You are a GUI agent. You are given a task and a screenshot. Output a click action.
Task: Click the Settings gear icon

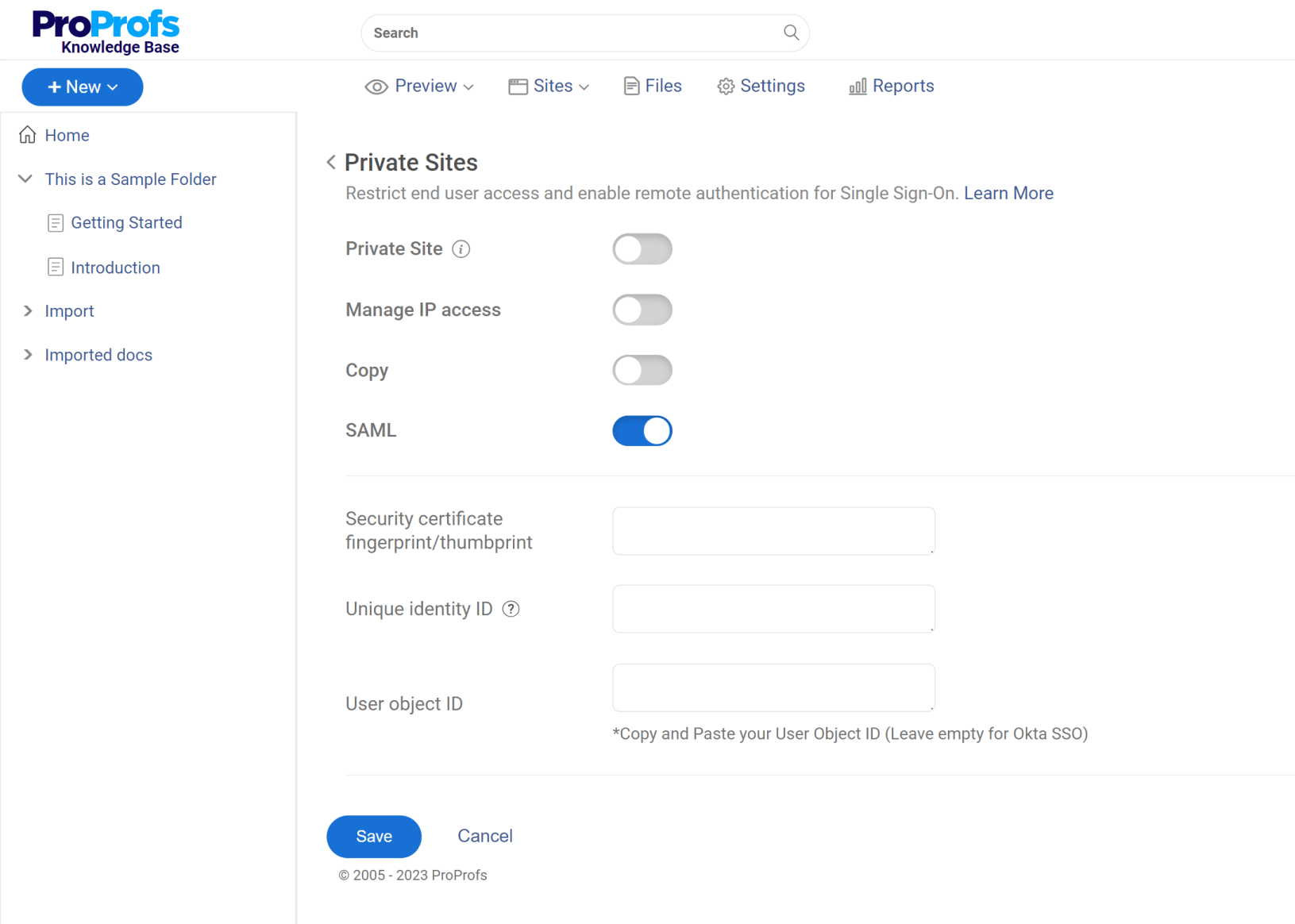point(726,87)
